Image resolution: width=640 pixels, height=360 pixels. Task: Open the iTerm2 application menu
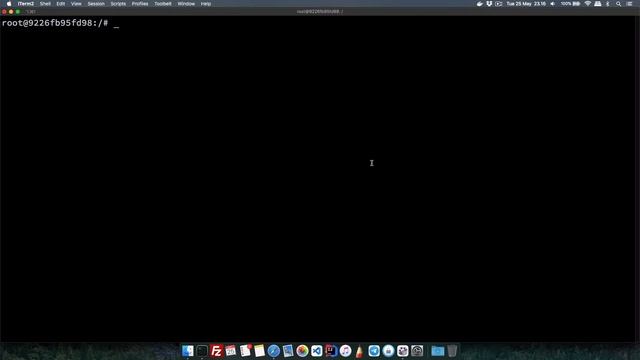click(26, 4)
